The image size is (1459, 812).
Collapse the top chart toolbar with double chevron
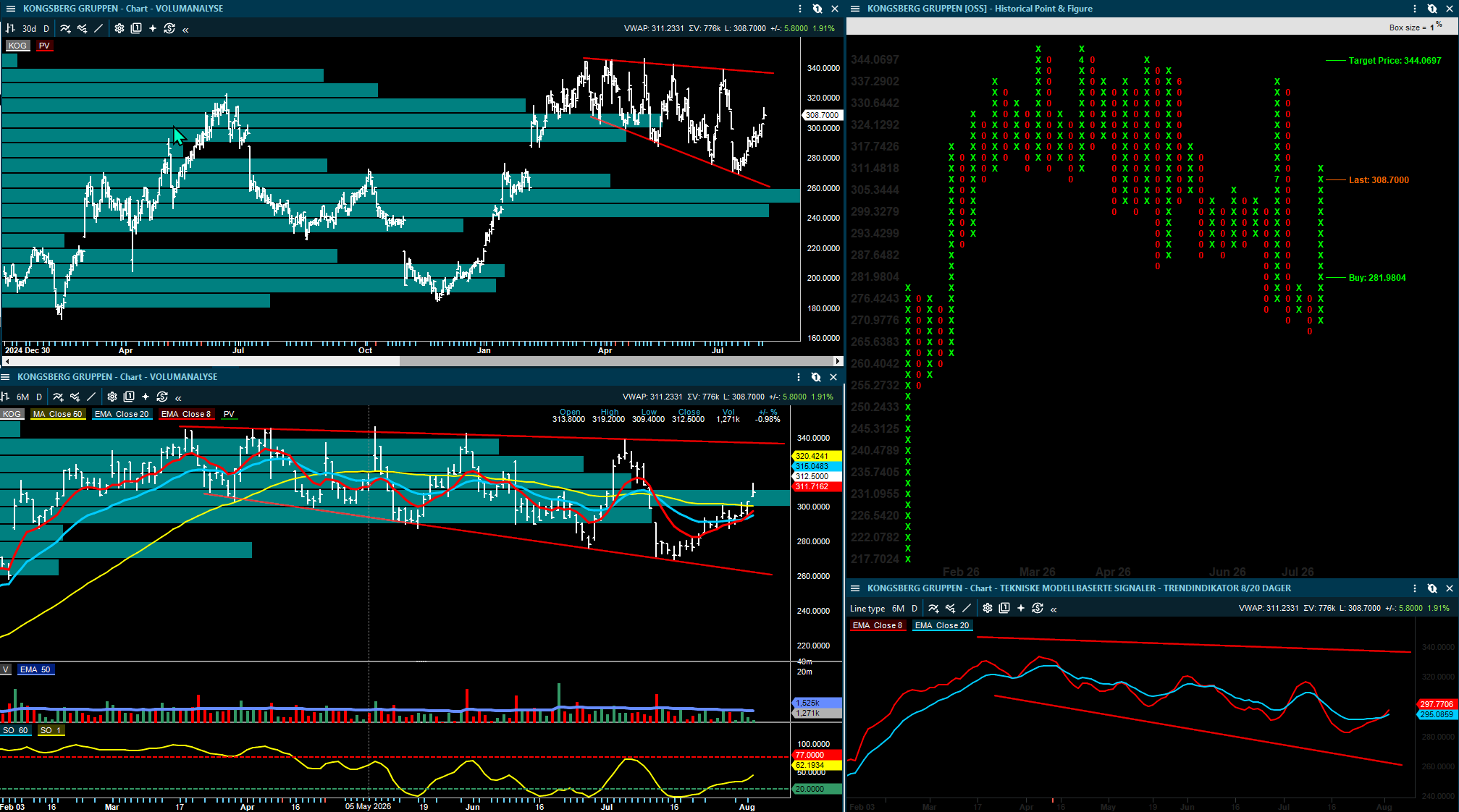pyautogui.click(x=186, y=29)
